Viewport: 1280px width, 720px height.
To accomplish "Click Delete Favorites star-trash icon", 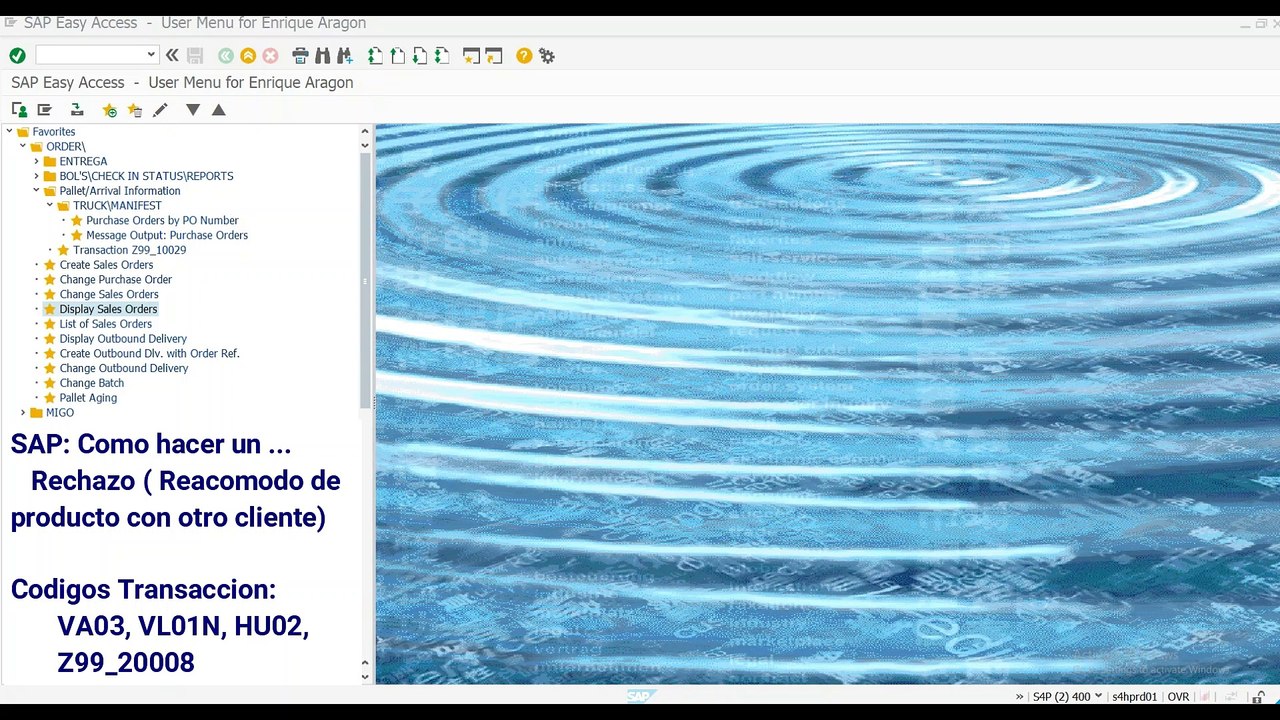I will (135, 110).
